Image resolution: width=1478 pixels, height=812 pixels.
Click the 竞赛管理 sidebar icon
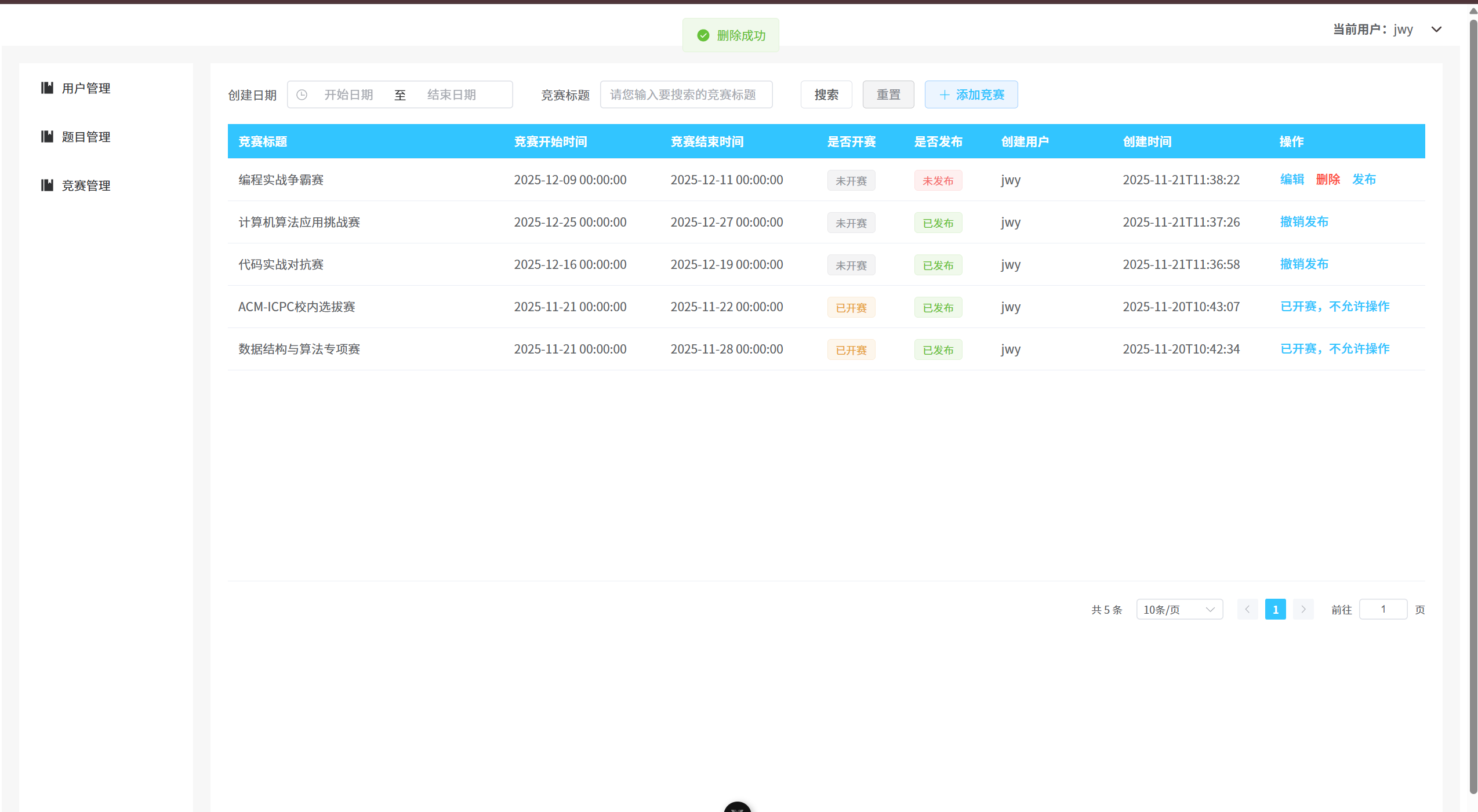pos(47,185)
